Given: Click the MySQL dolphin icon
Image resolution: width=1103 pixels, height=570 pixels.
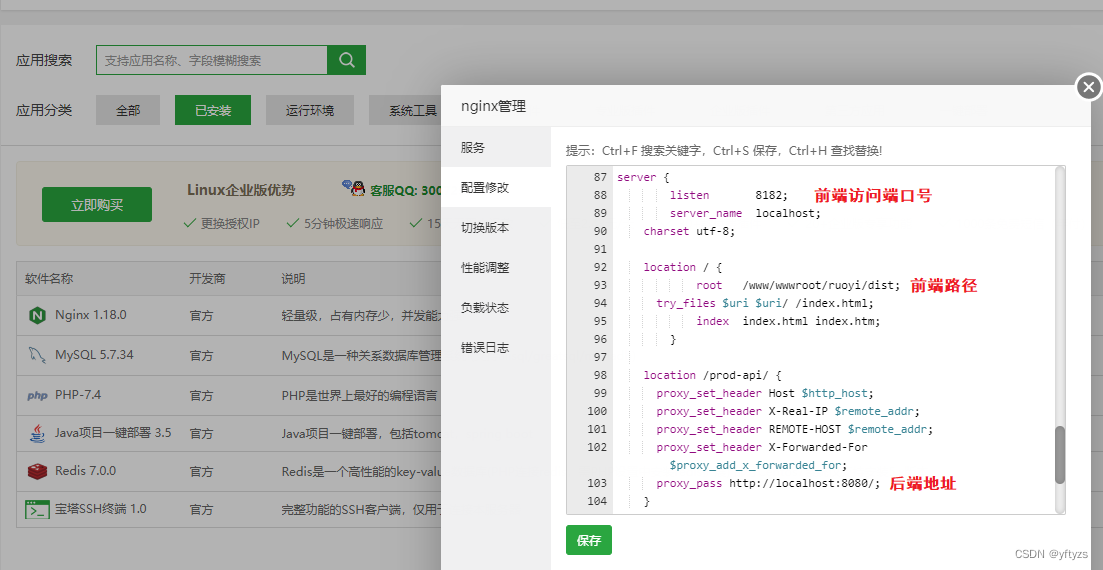Looking at the screenshot, I should point(37,355).
